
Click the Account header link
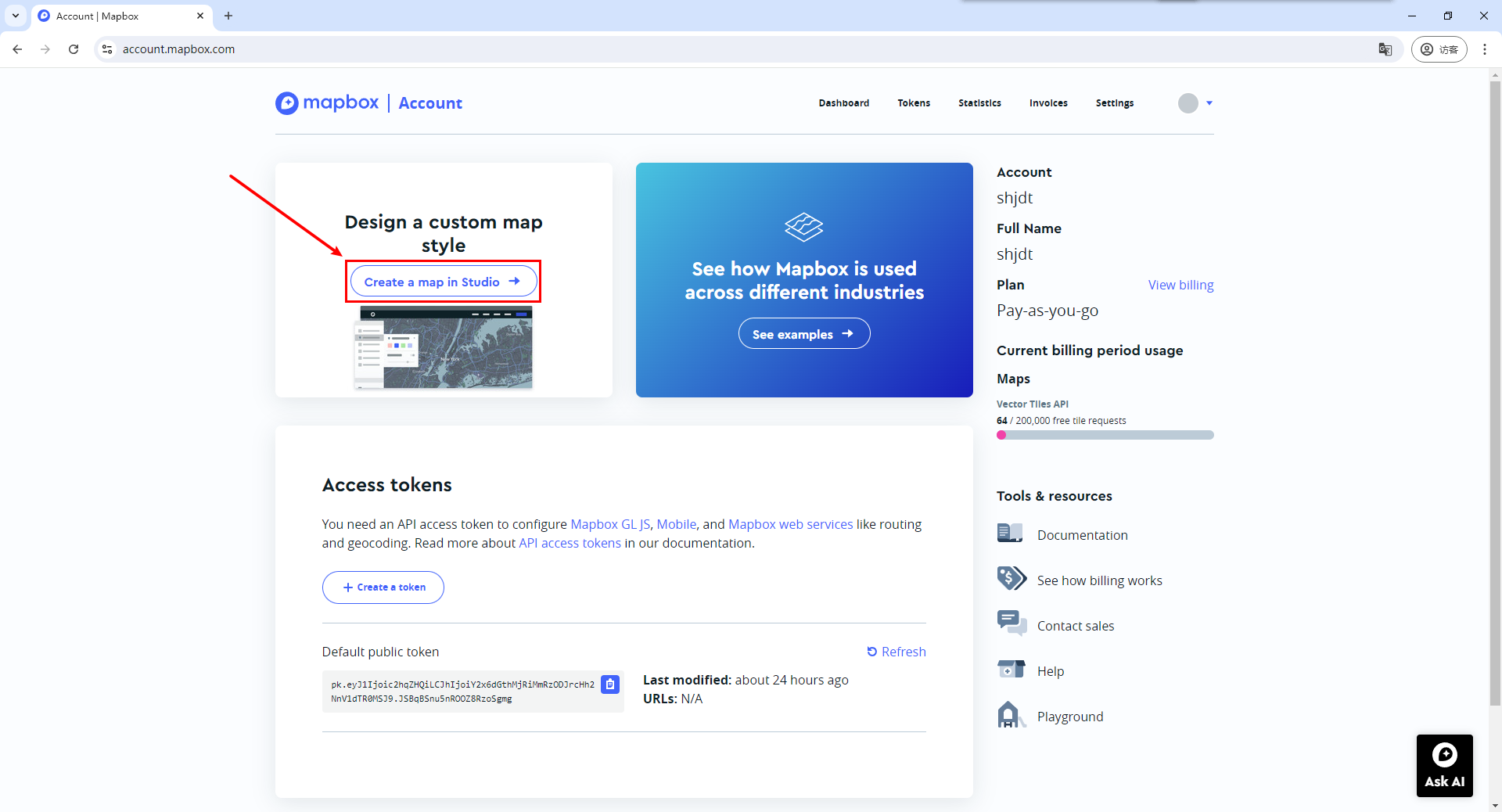[430, 103]
